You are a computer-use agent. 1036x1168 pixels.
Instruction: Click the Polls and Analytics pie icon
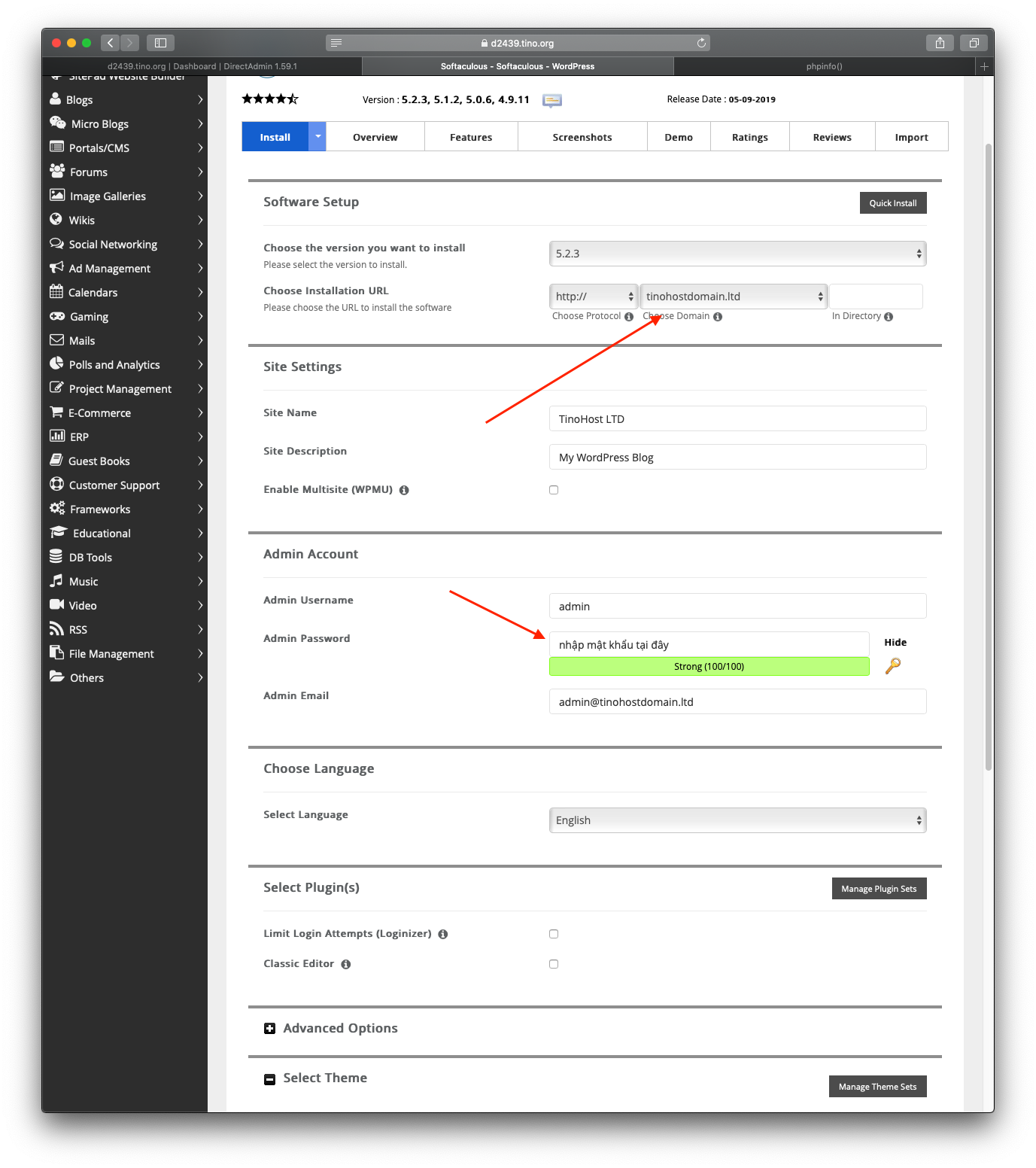[56, 363]
